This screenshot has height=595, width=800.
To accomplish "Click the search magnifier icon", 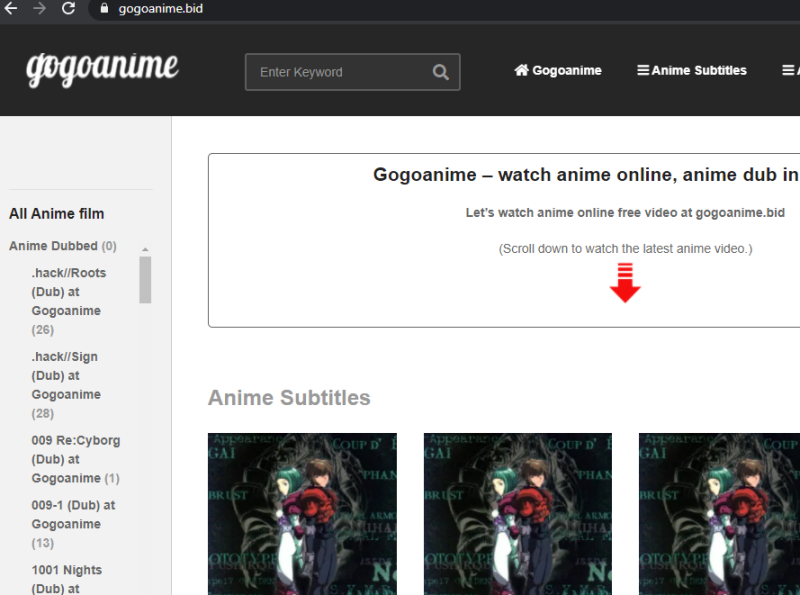I will pyautogui.click(x=440, y=72).
